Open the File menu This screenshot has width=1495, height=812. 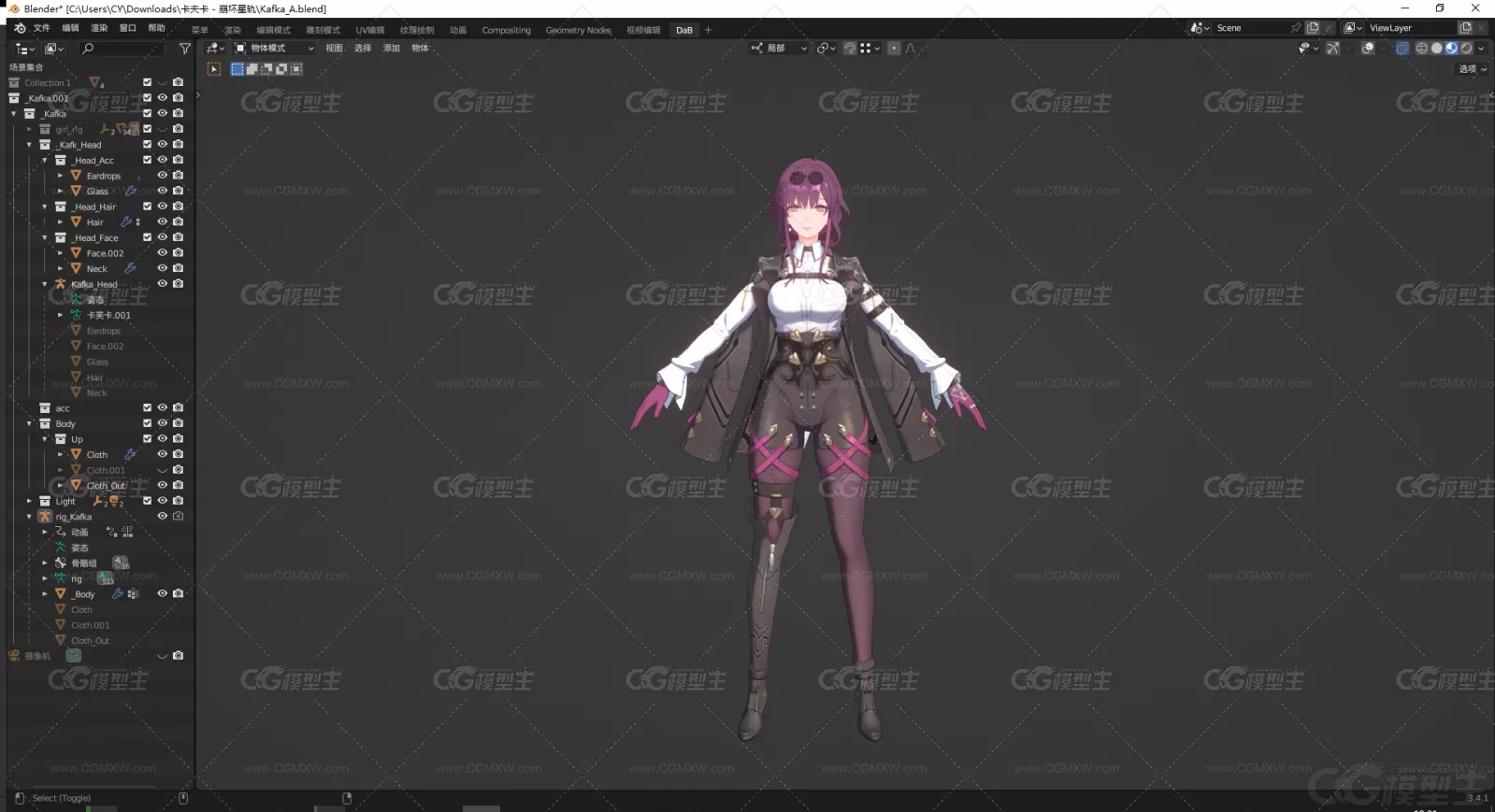42,28
